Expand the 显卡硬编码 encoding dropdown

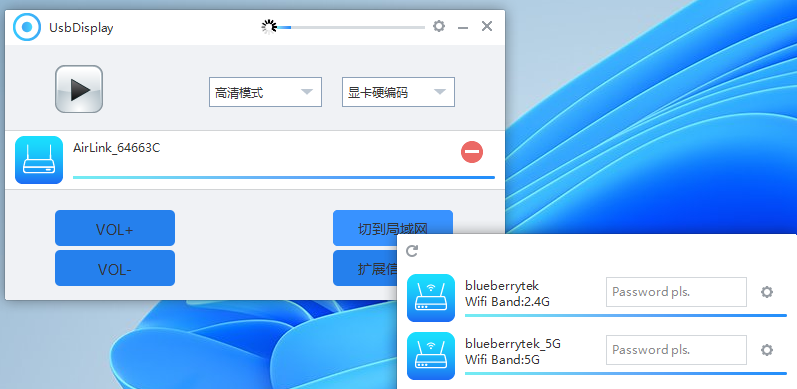coord(398,92)
